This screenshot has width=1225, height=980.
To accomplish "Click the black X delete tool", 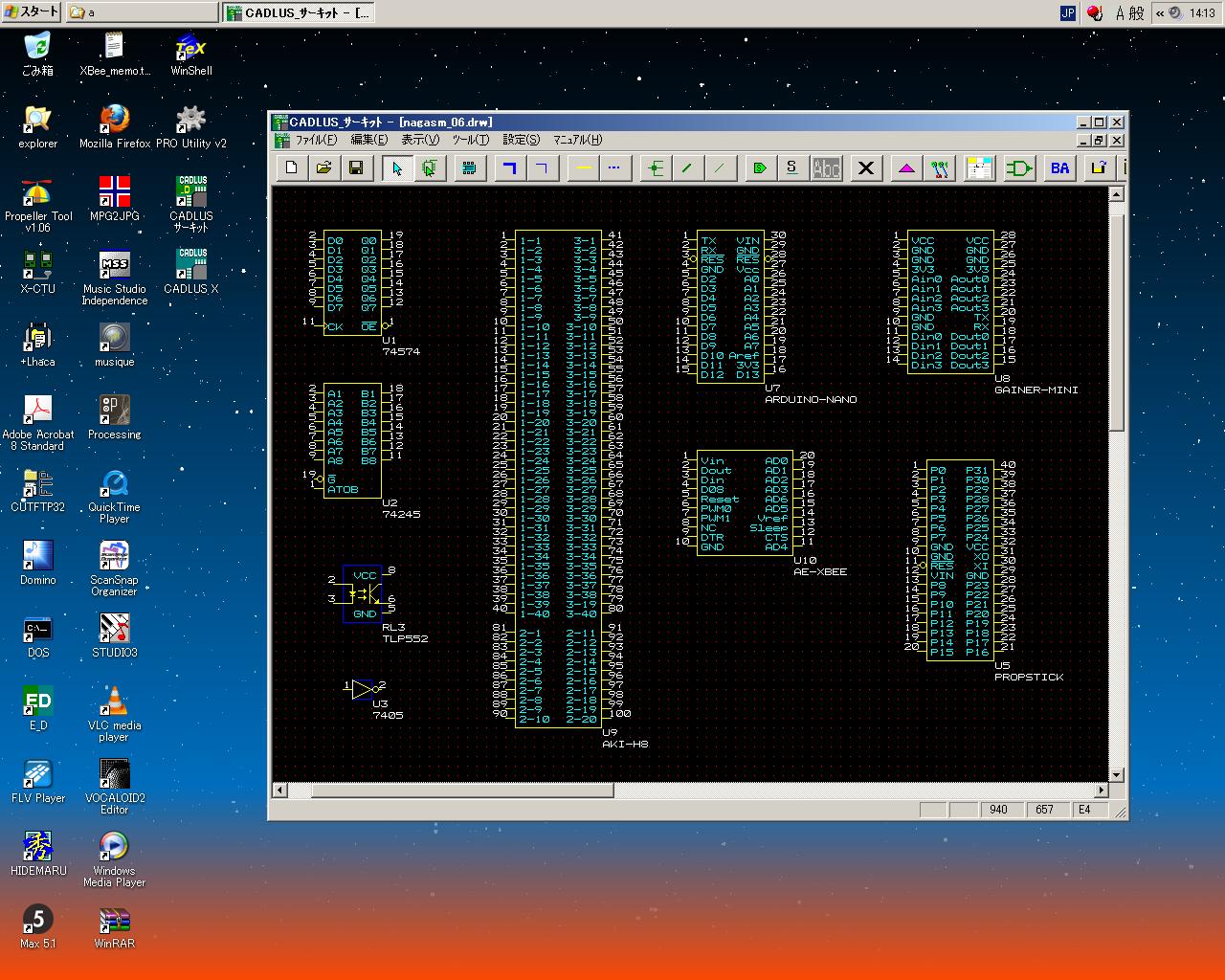I will tap(866, 168).
